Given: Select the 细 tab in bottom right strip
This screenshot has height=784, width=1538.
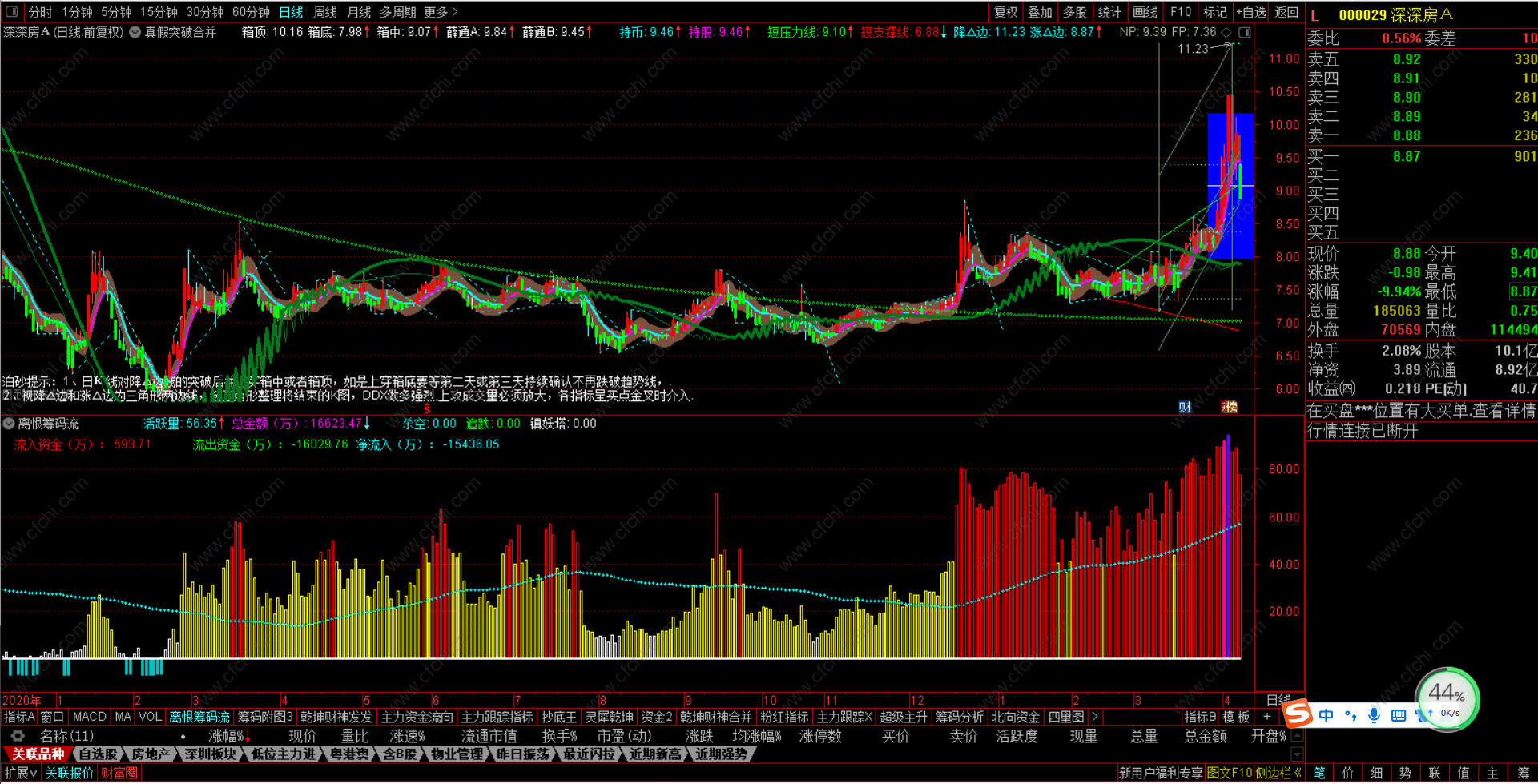Looking at the screenshot, I should point(1377,773).
